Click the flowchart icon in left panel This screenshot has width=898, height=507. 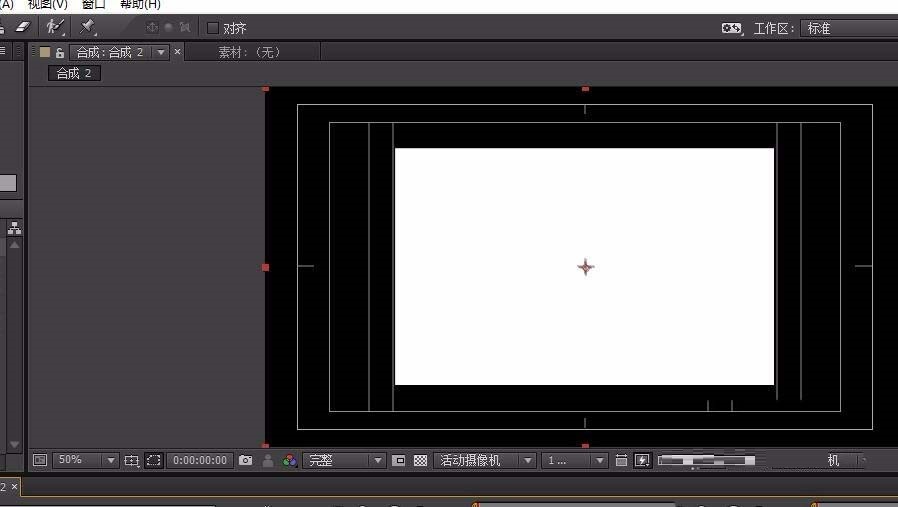tap(14, 228)
